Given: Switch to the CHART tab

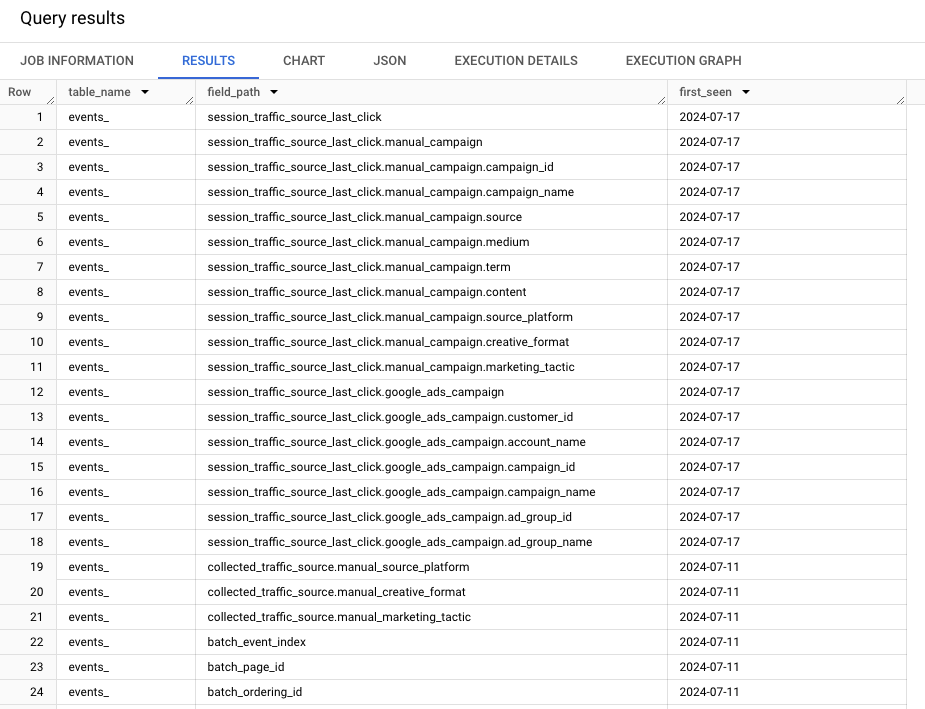Looking at the screenshot, I should (x=303, y=60).
